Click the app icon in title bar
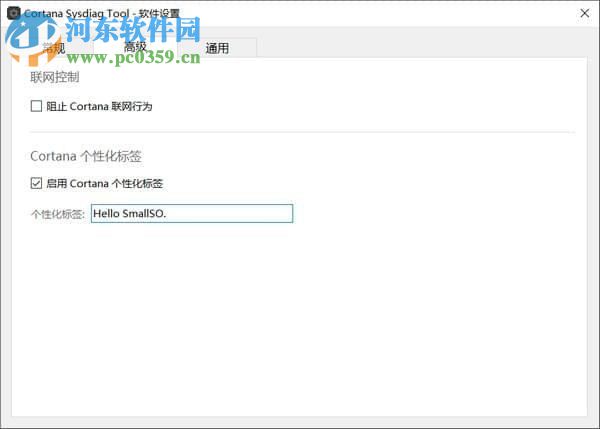Viewport: 600px width, 429px height. [14, 13]
